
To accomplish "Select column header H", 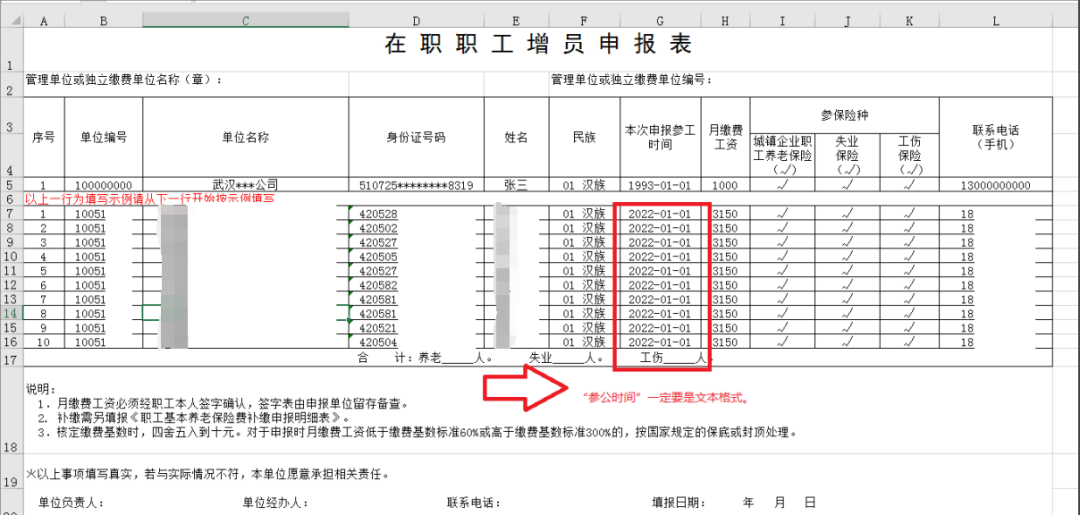I will pyautogui.click(x=725, y=22).
